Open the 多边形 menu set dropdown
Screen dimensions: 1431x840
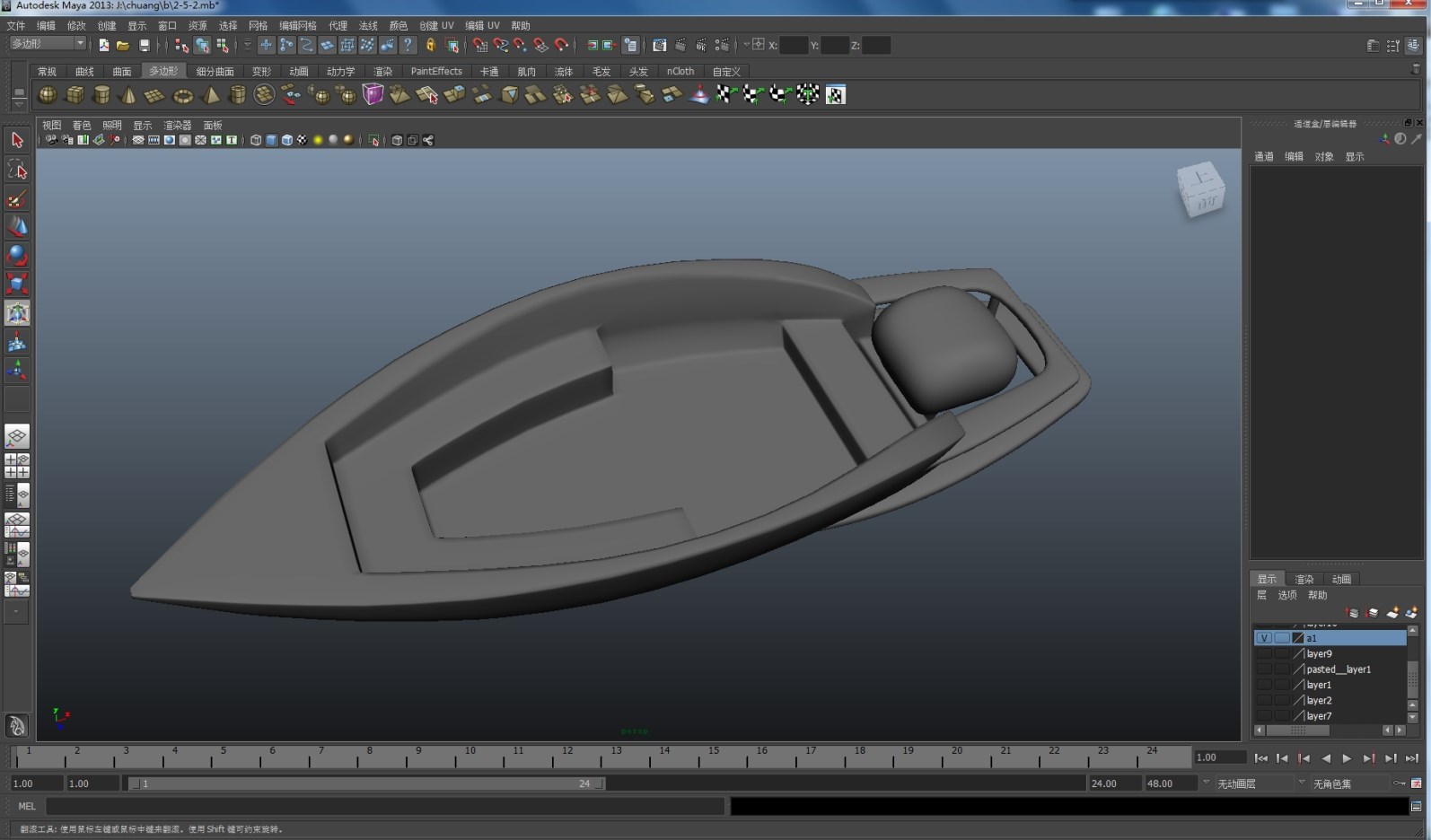[x=48, y=43]
